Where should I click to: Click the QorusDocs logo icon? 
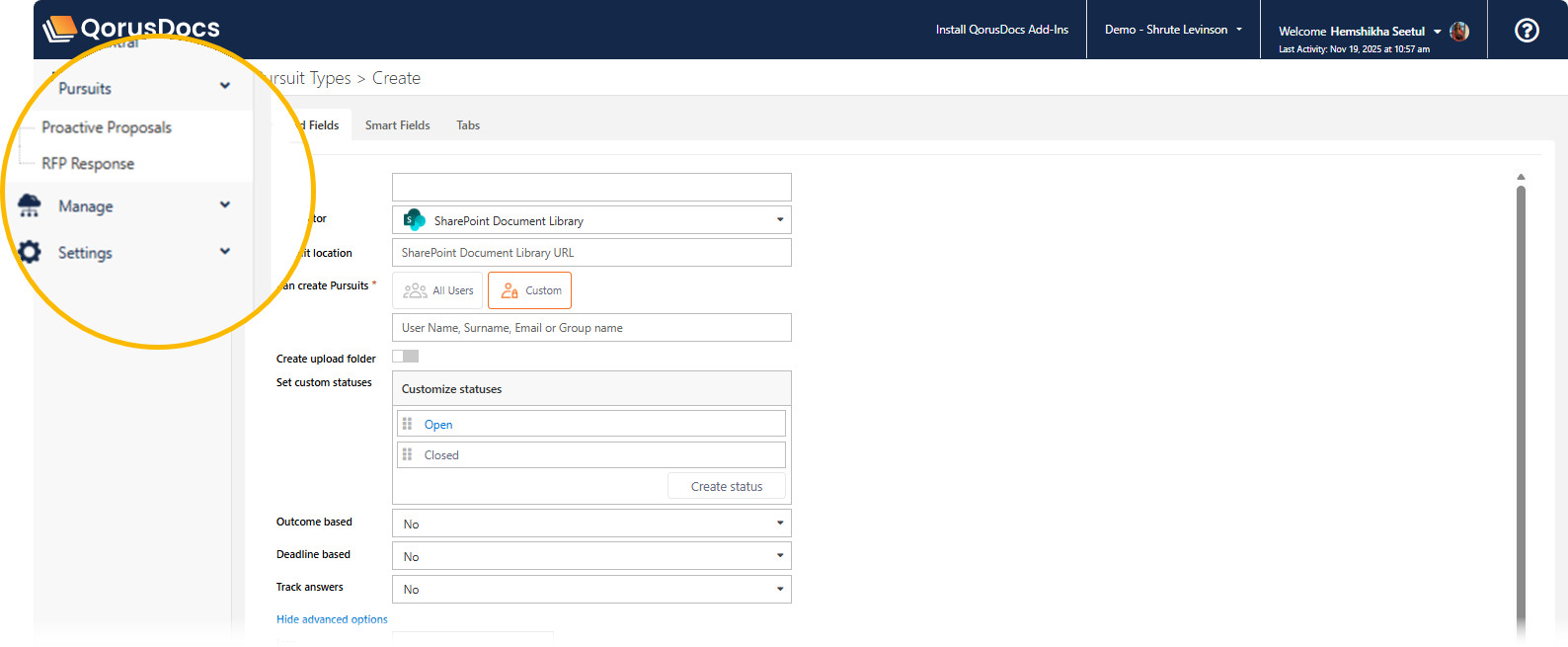[x=59, y=29]
